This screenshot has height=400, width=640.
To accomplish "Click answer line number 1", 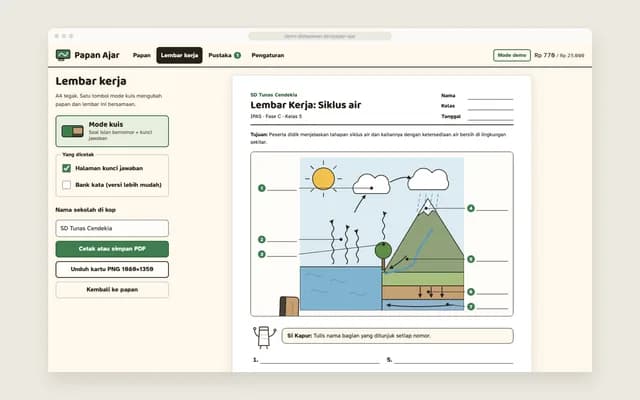I will tap(320, 362).
